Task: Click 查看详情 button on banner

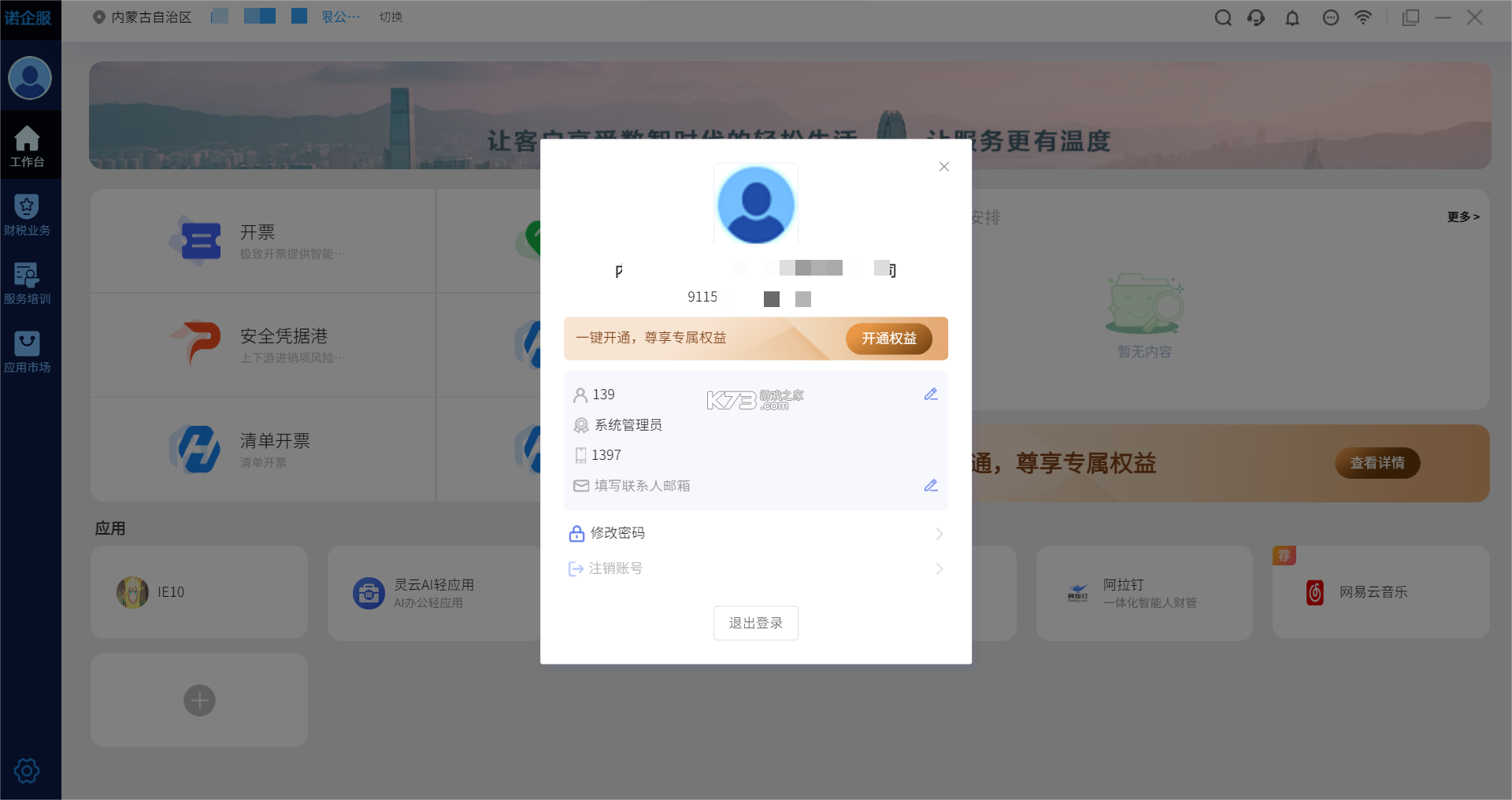Action: tap(1377, 463)
